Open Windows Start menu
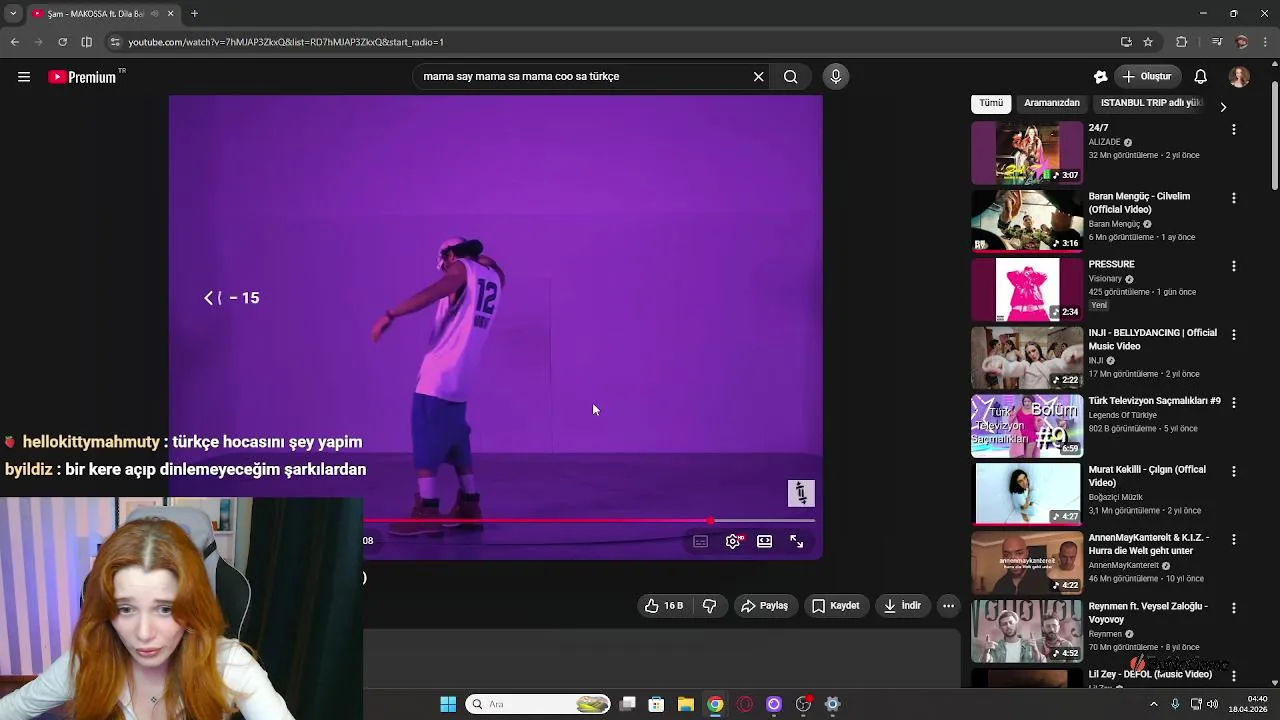Viewport: 1280px width, 720px height. [x=448, y=704]
